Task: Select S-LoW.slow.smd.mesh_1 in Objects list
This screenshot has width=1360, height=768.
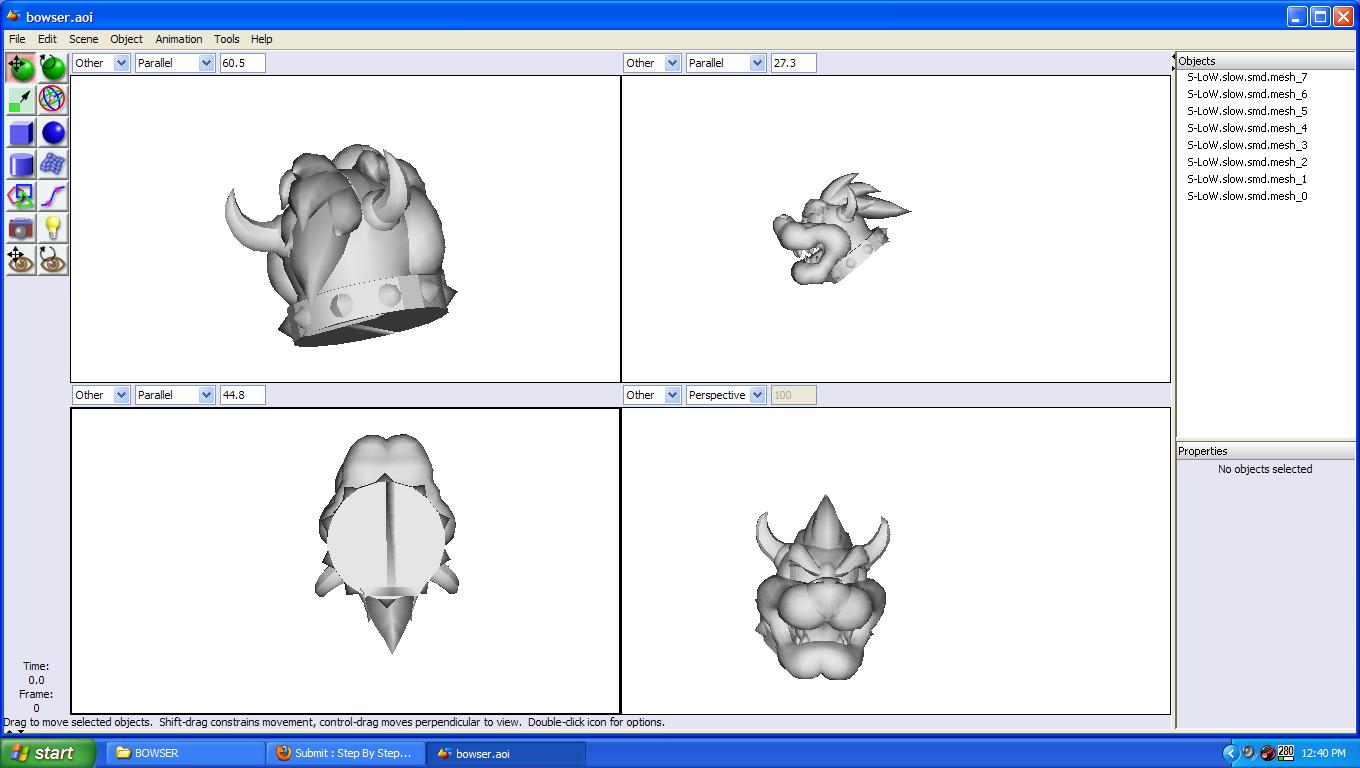Action: pyautogui.click(x=1247, y=179)
